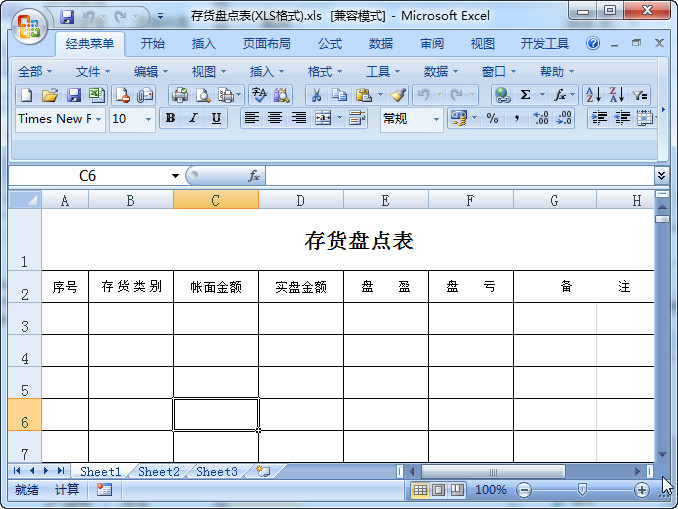Click the zoom out minus button

(524, 490)
